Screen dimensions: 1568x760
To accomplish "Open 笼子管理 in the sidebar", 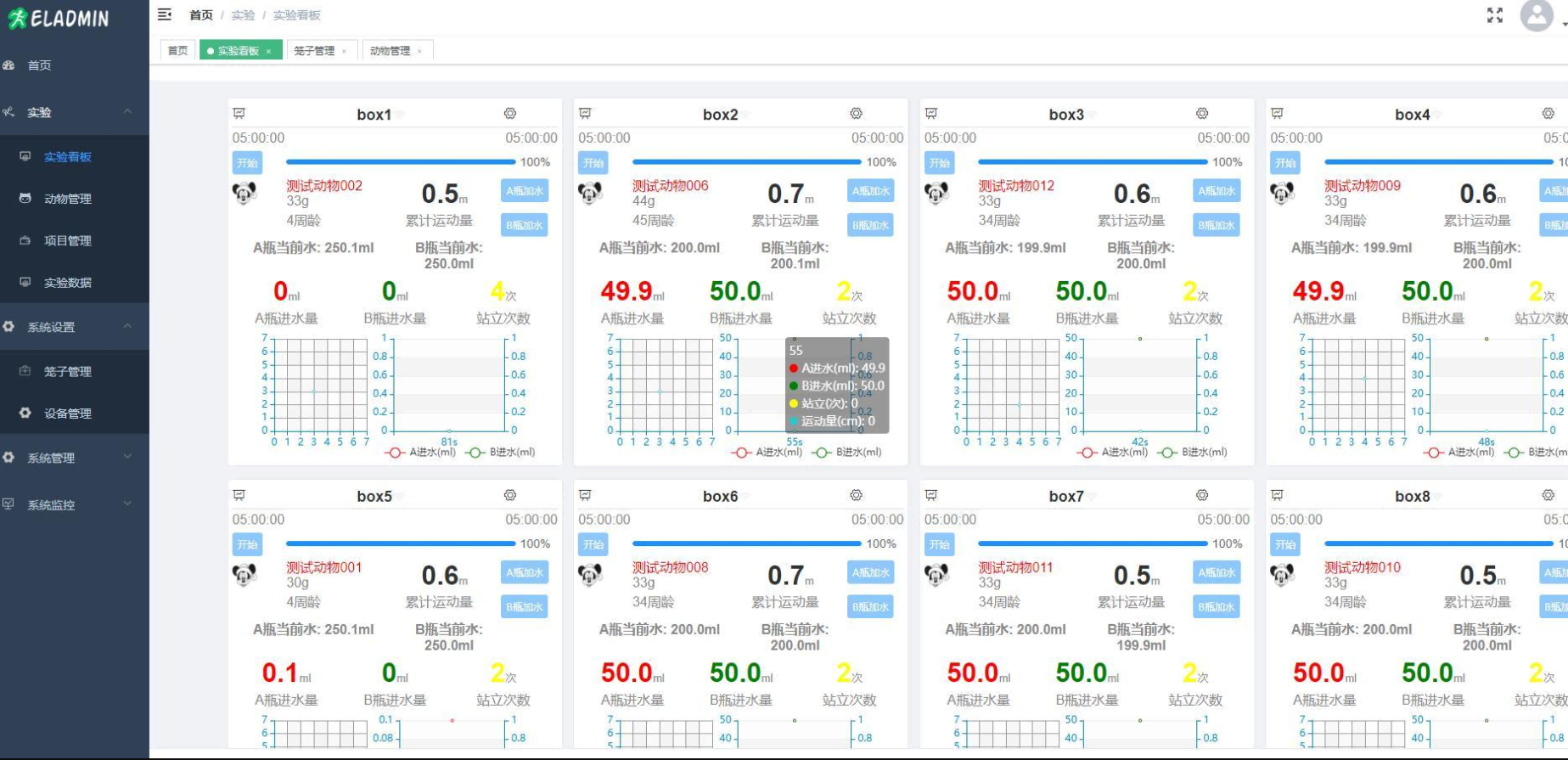I will pos(75,371).
